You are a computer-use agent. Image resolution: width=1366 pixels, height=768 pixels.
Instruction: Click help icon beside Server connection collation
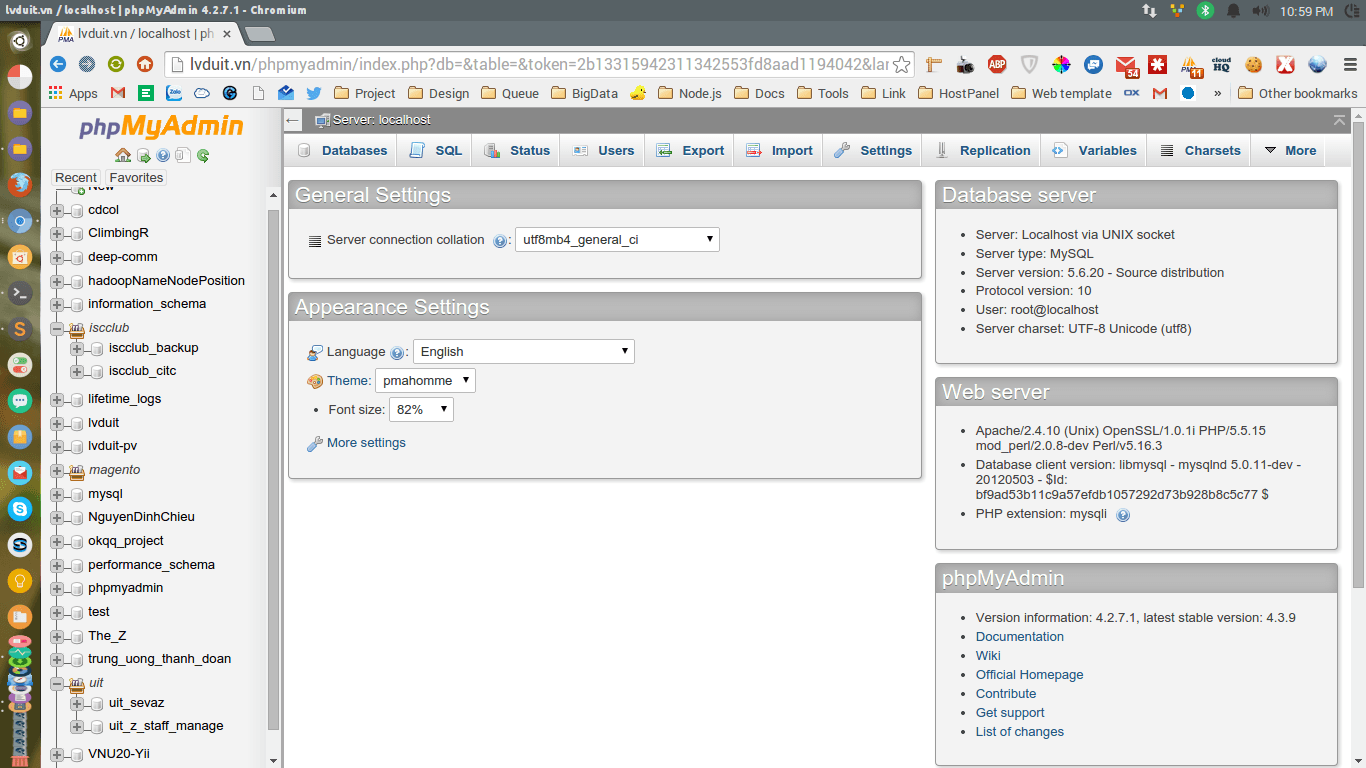499,240
